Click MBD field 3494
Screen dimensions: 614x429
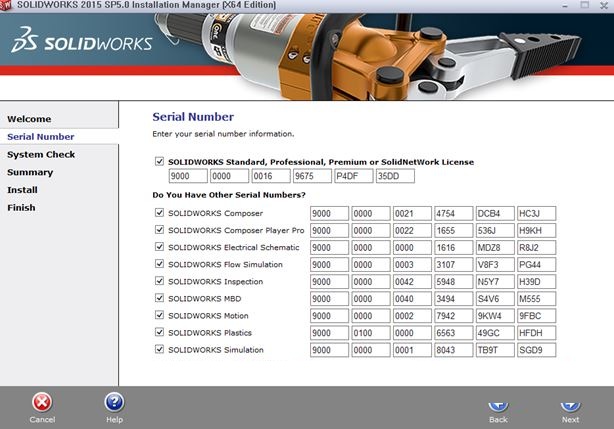point(454,299)
